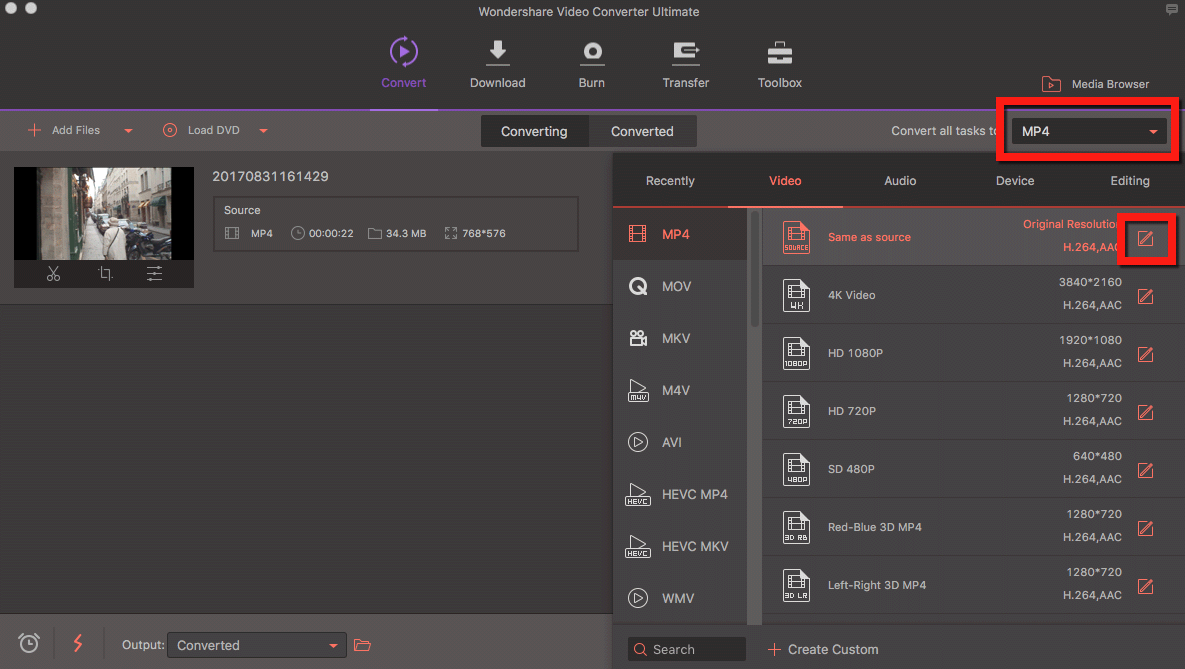
Task: Open the Device tab
Action: coord(1015,181)
